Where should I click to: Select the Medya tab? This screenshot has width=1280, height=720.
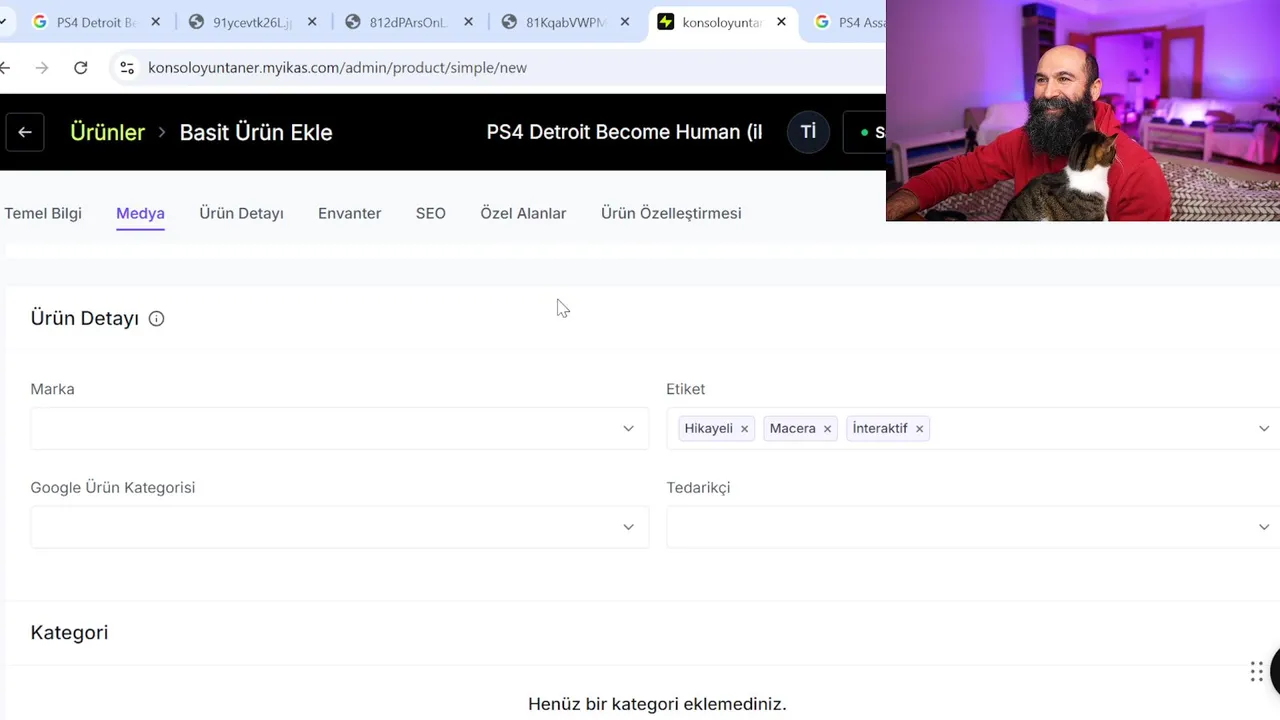(x=140, y=213)
